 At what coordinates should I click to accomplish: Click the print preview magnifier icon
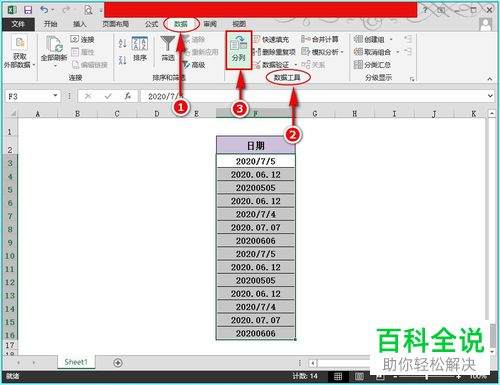point(88,10)
